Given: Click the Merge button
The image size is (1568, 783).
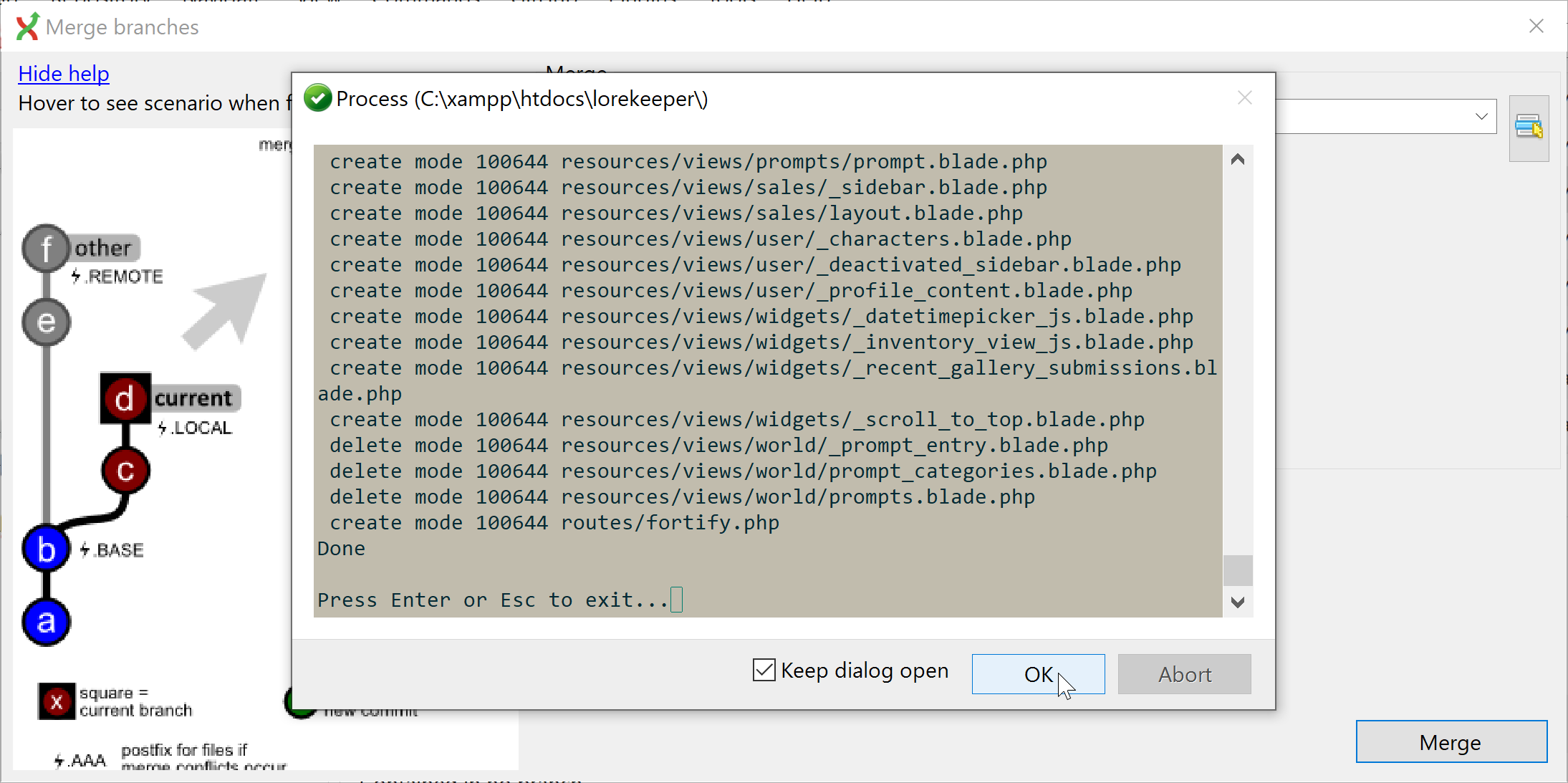Looking at the screenshot, I should tap(1451, 742).
